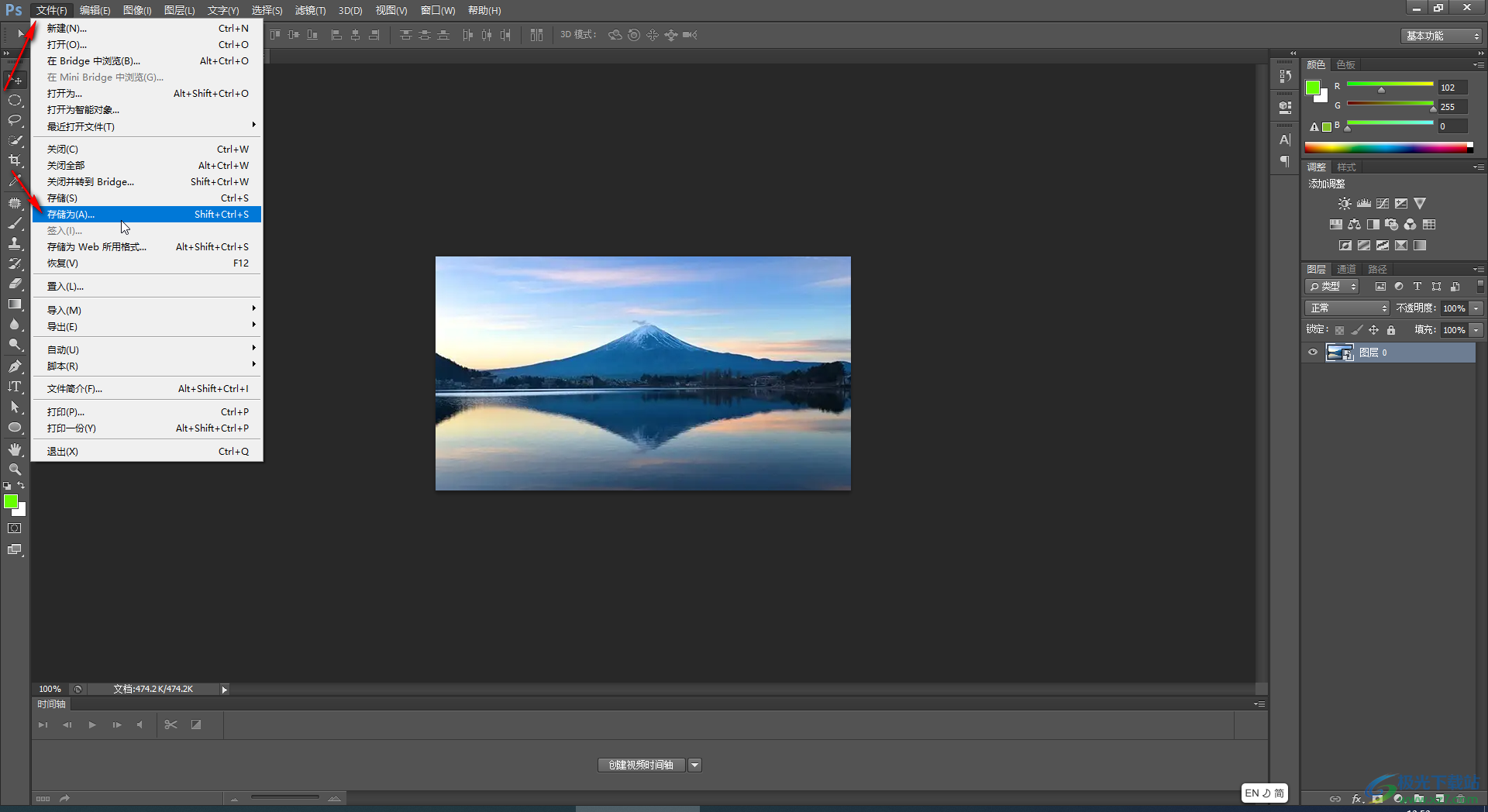Open the 正常 blend mode dropdown
The width and height of the screenshot is (1488, 812).
tap(1347, 308)
